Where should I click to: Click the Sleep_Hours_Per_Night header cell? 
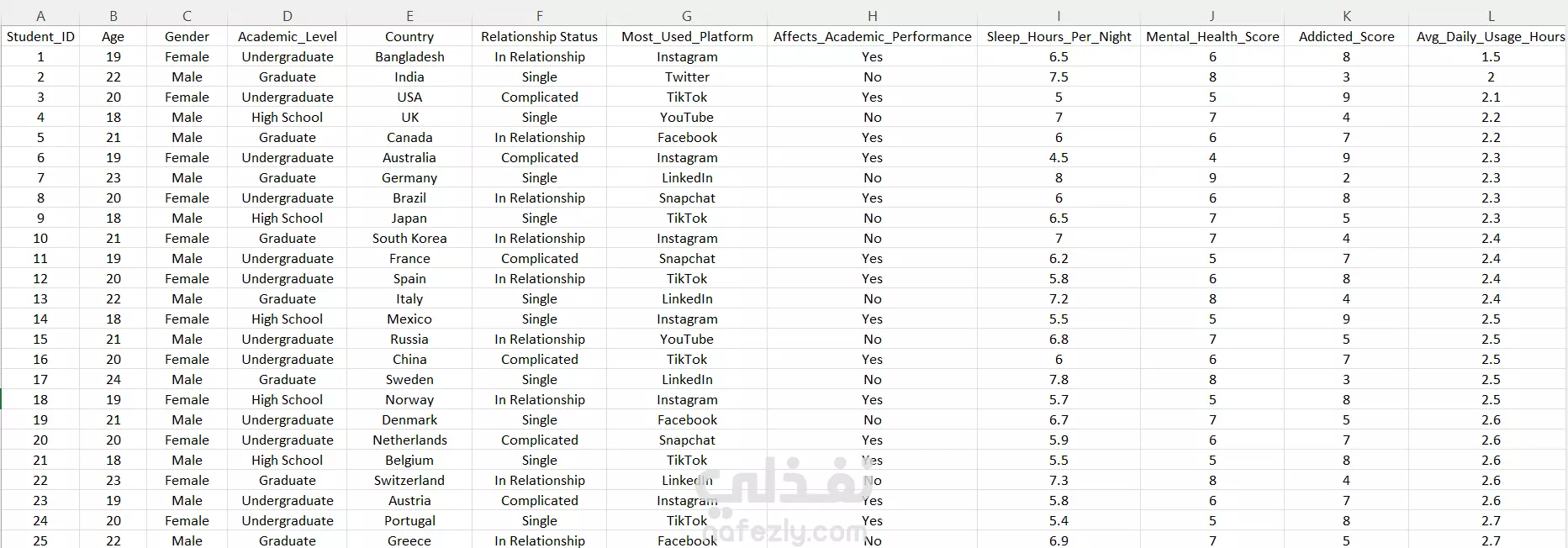1059,36
